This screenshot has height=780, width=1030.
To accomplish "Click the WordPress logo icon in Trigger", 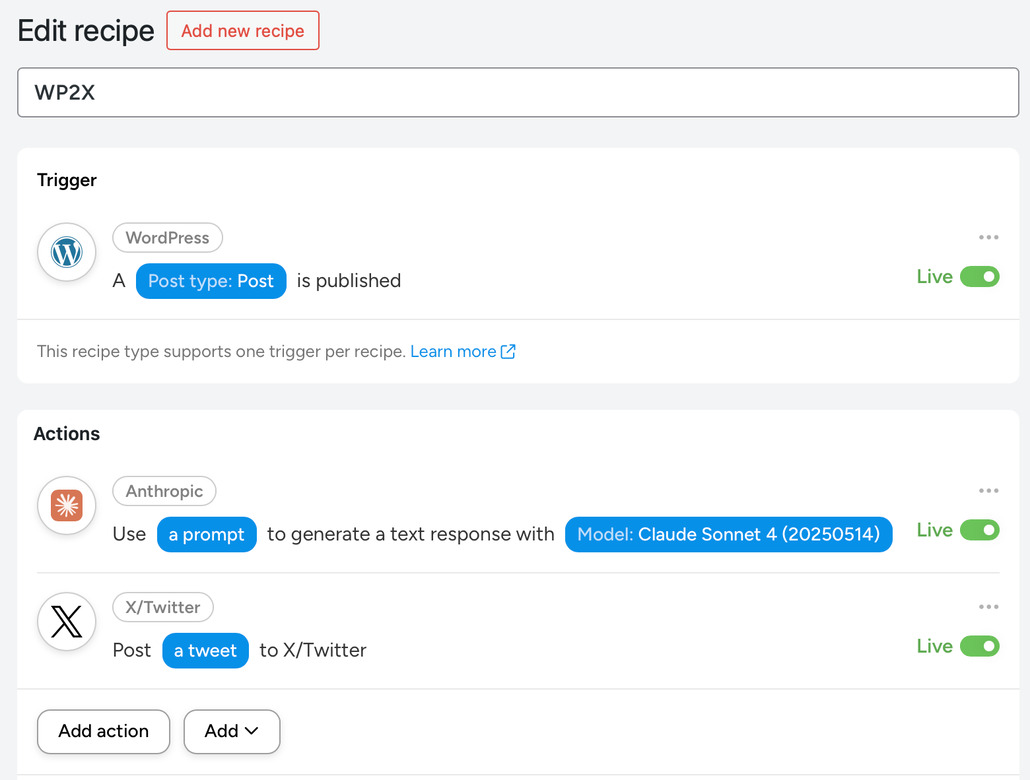I will click(67, 252).
